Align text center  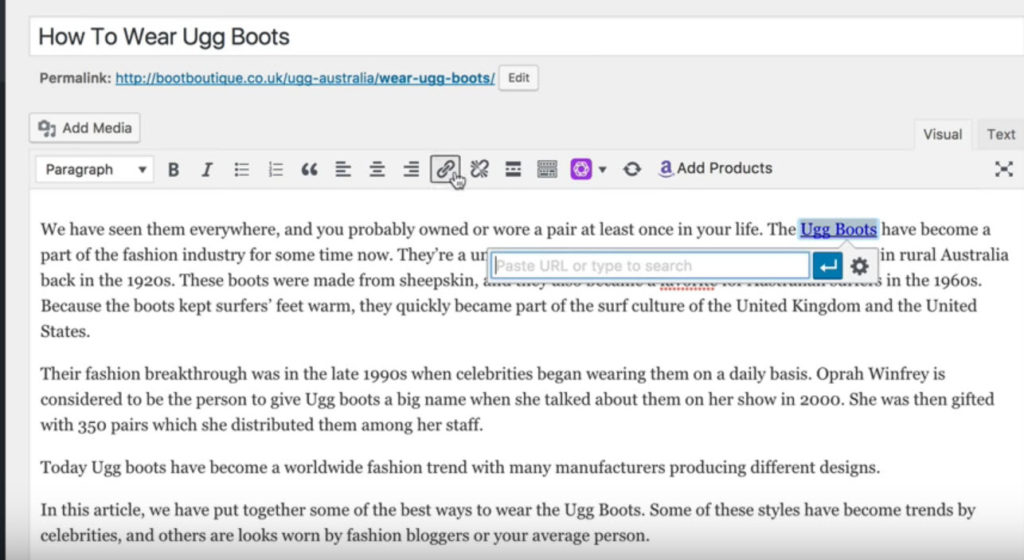(377, 170)
